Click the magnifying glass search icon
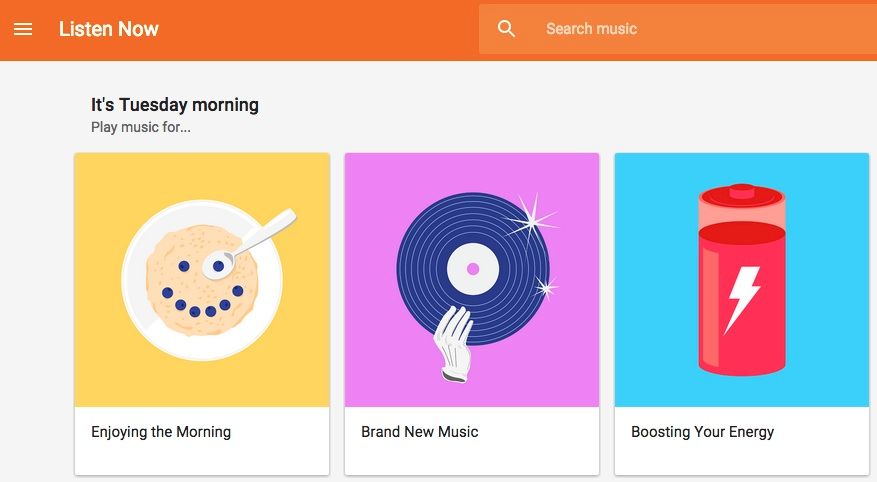Viewport: 877px width, 482px height. pos(506,29)
